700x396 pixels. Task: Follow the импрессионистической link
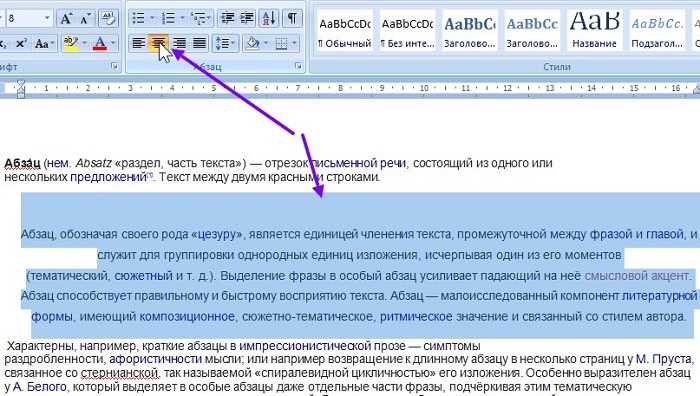click(x=305, y=346)
